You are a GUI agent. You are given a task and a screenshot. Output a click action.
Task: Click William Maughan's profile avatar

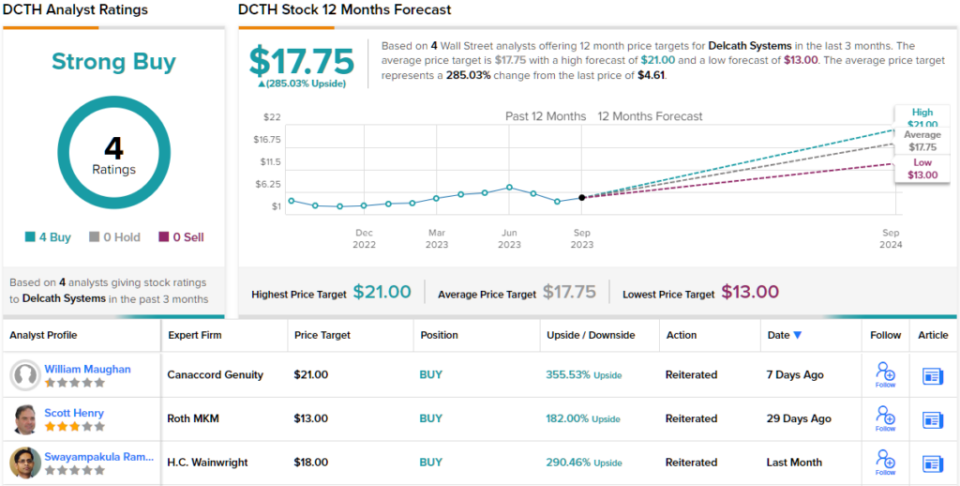pyautogui.click(x=25, y=375)
